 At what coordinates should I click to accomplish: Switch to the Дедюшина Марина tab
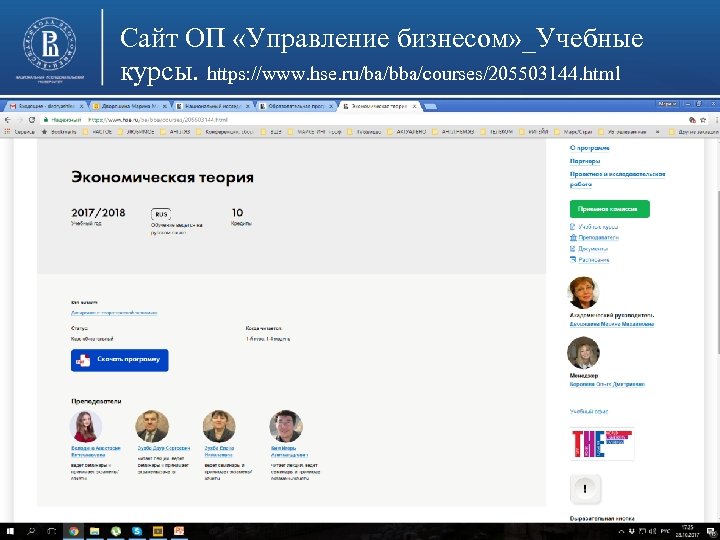[x=129, y=106]
